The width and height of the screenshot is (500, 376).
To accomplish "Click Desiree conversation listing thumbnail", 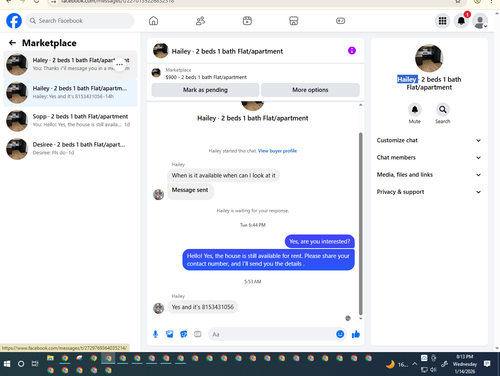I will (17, 149).
